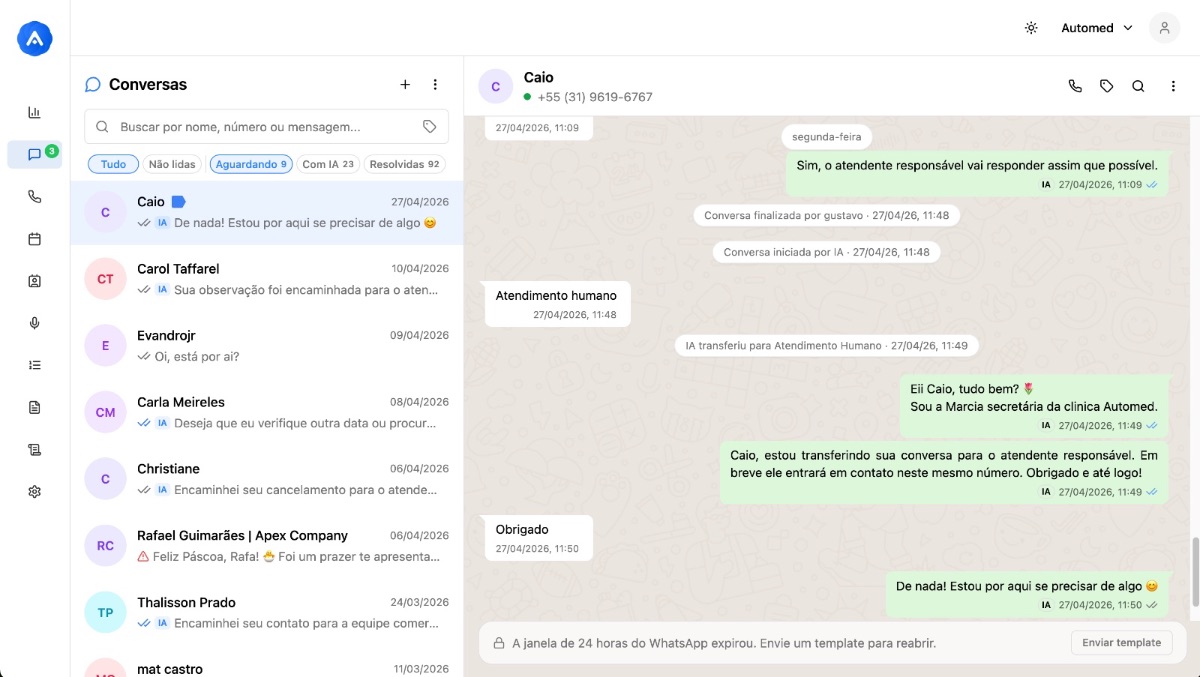The image size is (1200, 677).
Task: Click the 'De nada!' last sent message bubble
Action: (1027, 595)
